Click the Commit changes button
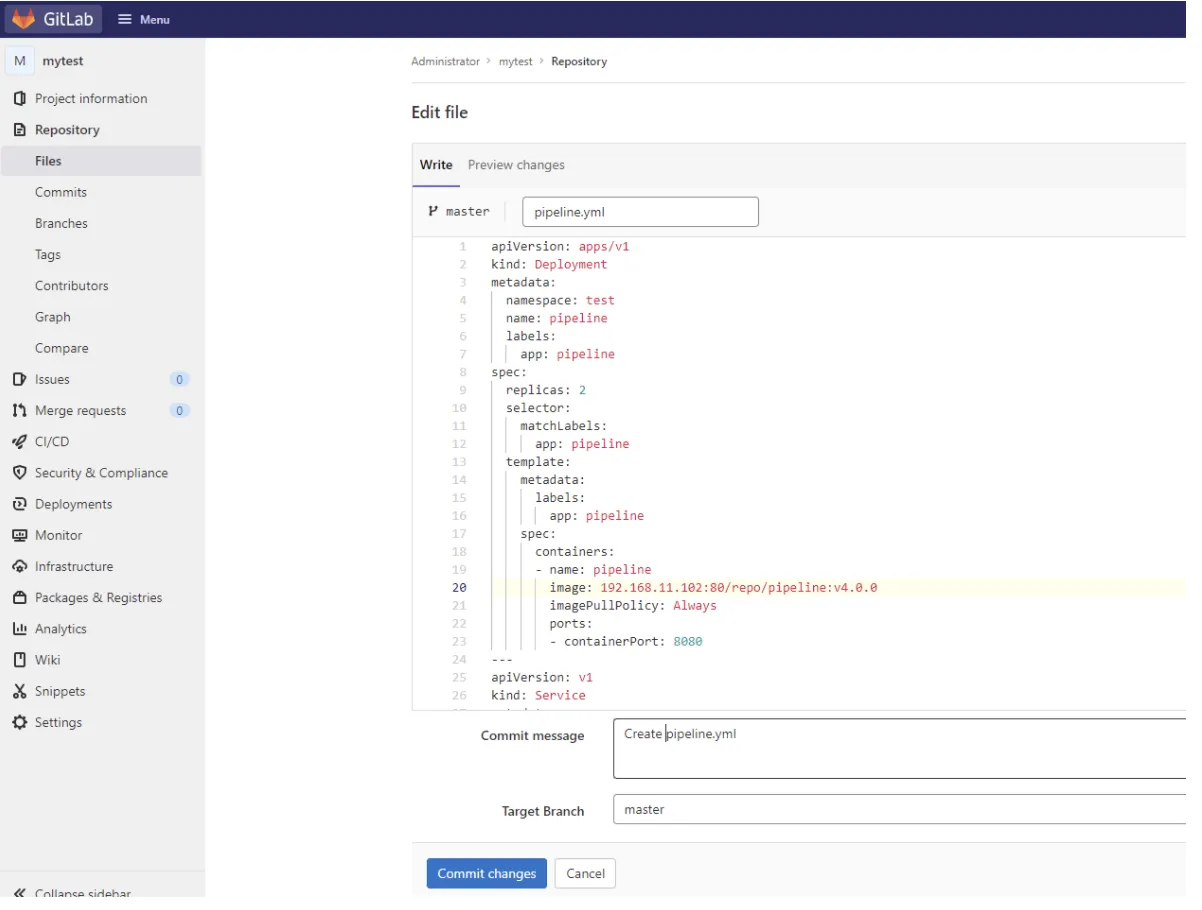This screenshot has width=1202, height=910. pyautogui.click(x=486, y=873)
